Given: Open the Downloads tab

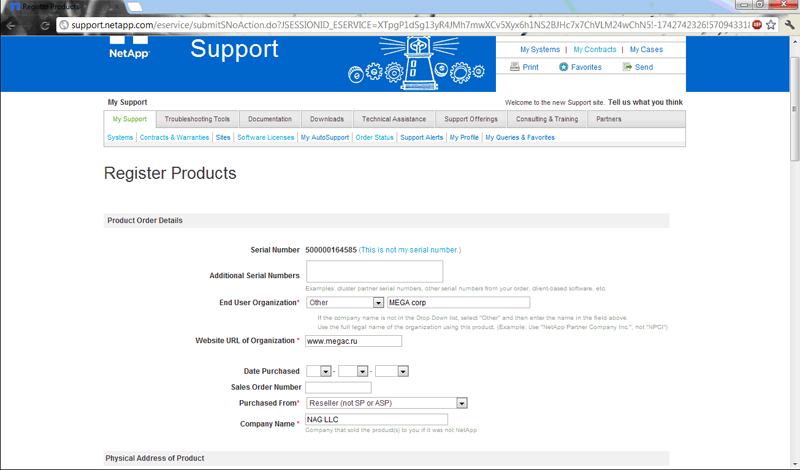Looking at the screenshot, I should 326,119.
